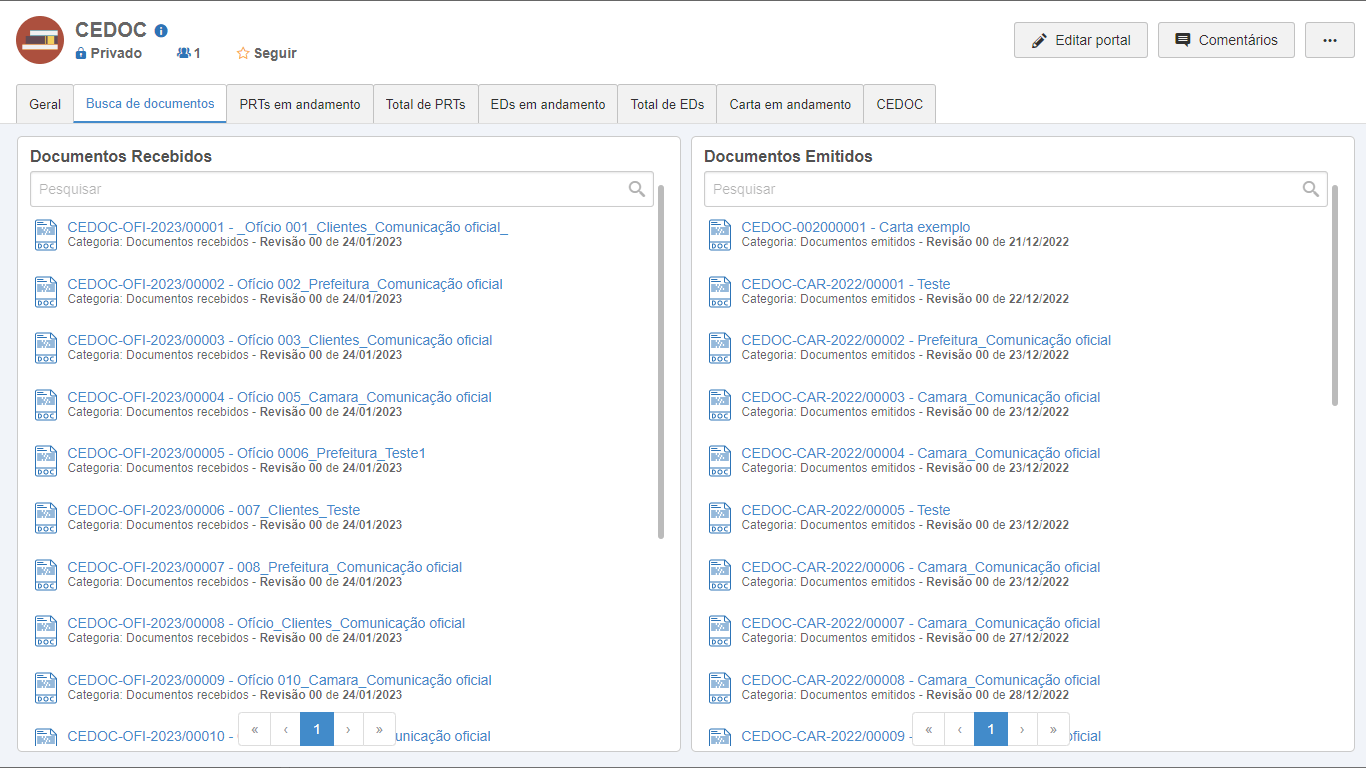Open document CEDOC-OFI-2023/00006 007_Clientes_Teste
Image resolution: width=1366 pixels, height=768 pixels.
pyautogui.click(x=214, y=510)
